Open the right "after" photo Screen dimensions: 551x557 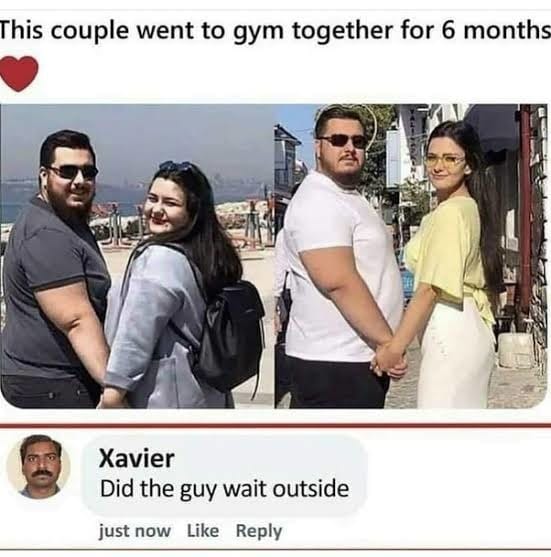[x=411, y=256]
